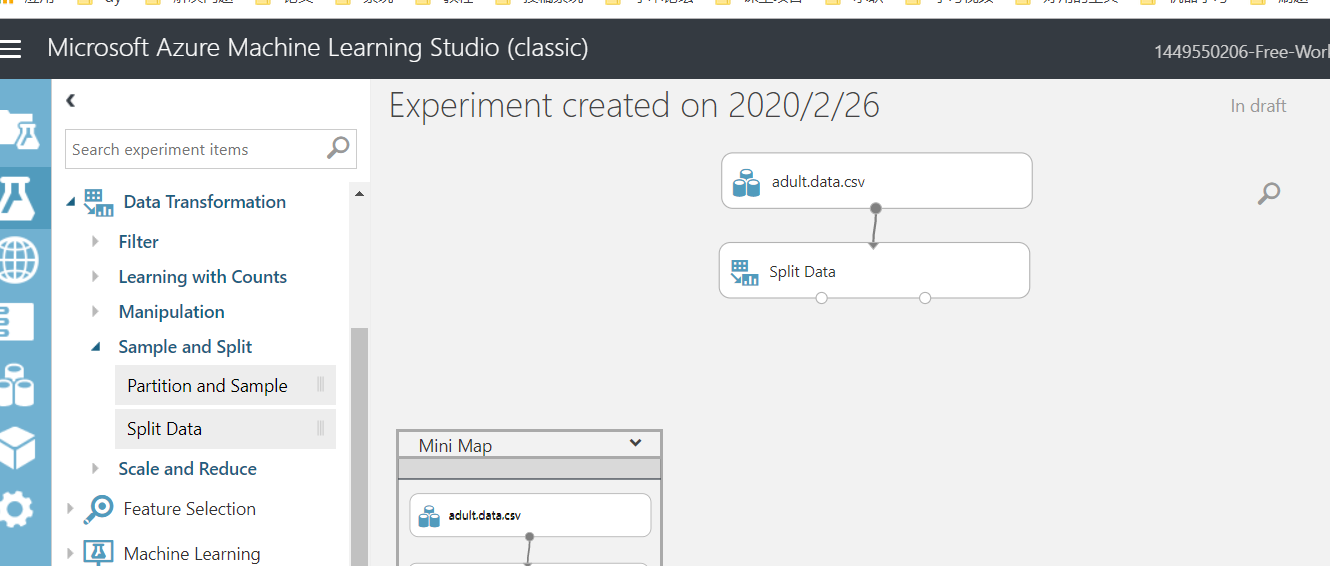Click the Data Transformation label
The image size is (1330, 566).
205,202
